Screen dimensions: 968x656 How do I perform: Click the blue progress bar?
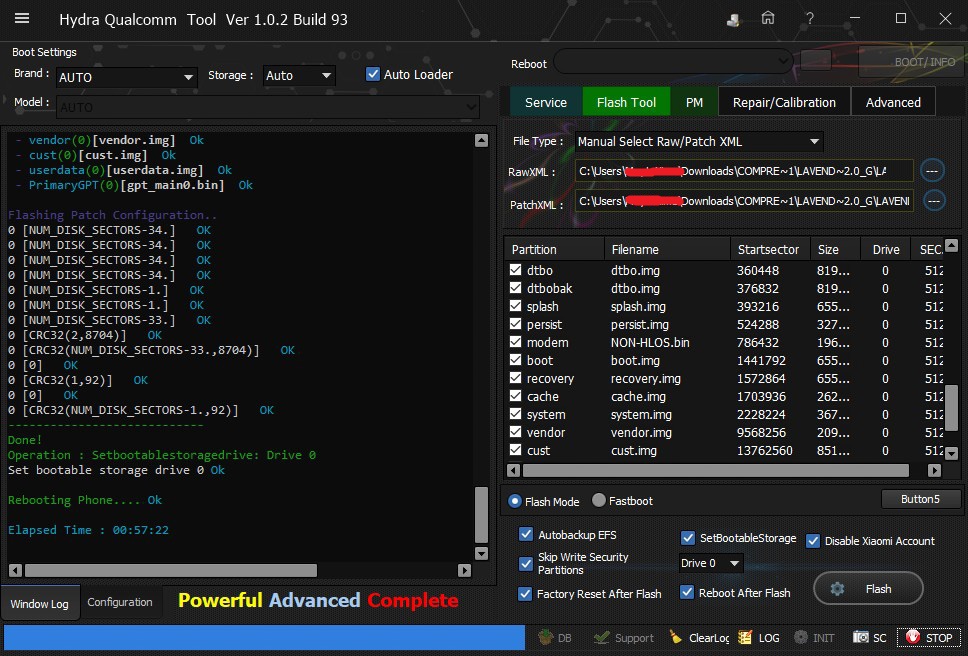264,637
